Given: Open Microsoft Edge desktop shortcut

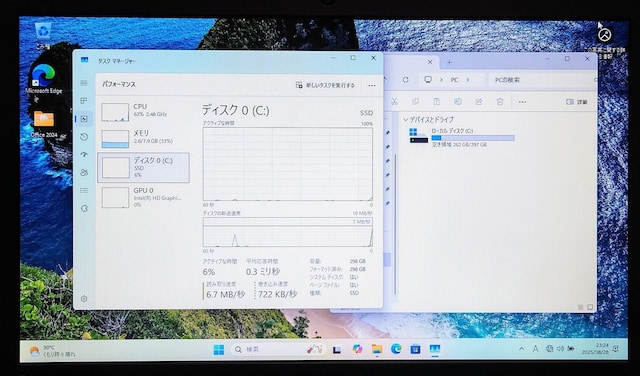Looking at the screenshot, I should pyautogui.click(x=44, y=80).
